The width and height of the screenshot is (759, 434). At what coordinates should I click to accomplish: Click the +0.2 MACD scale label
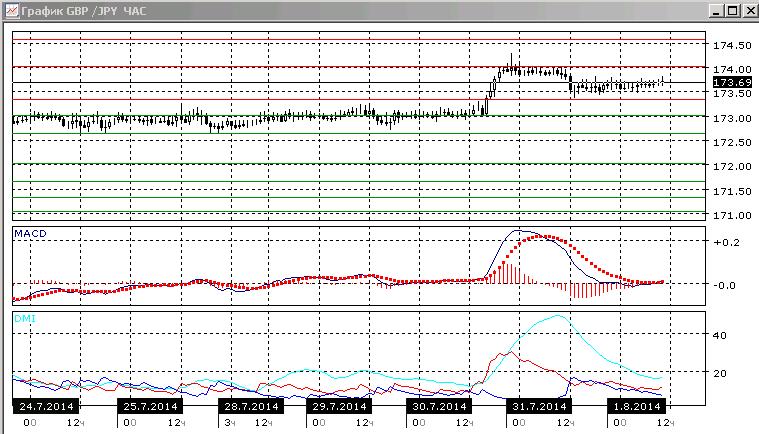pyautogui.click(x=727, y=243)
